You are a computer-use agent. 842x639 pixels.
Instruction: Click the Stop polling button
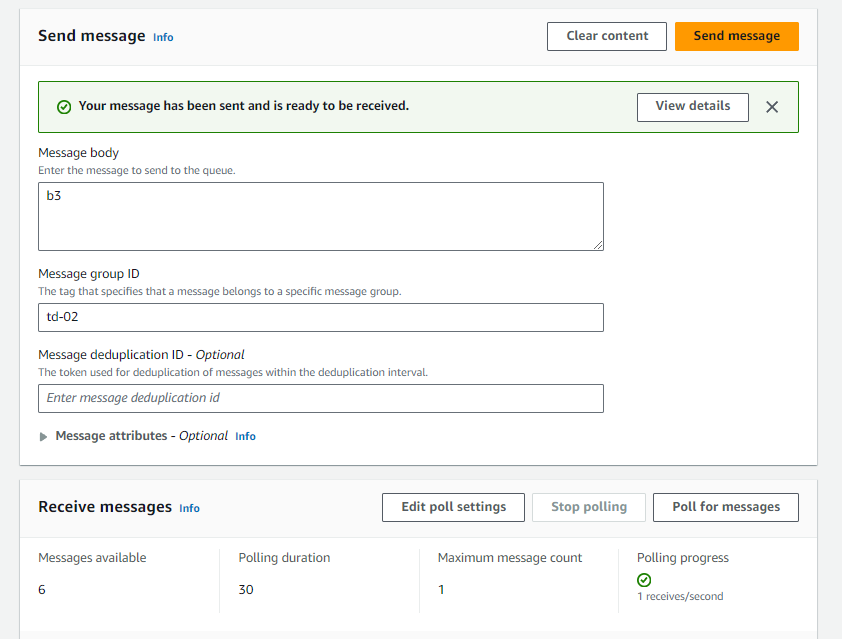coord(588,507)
